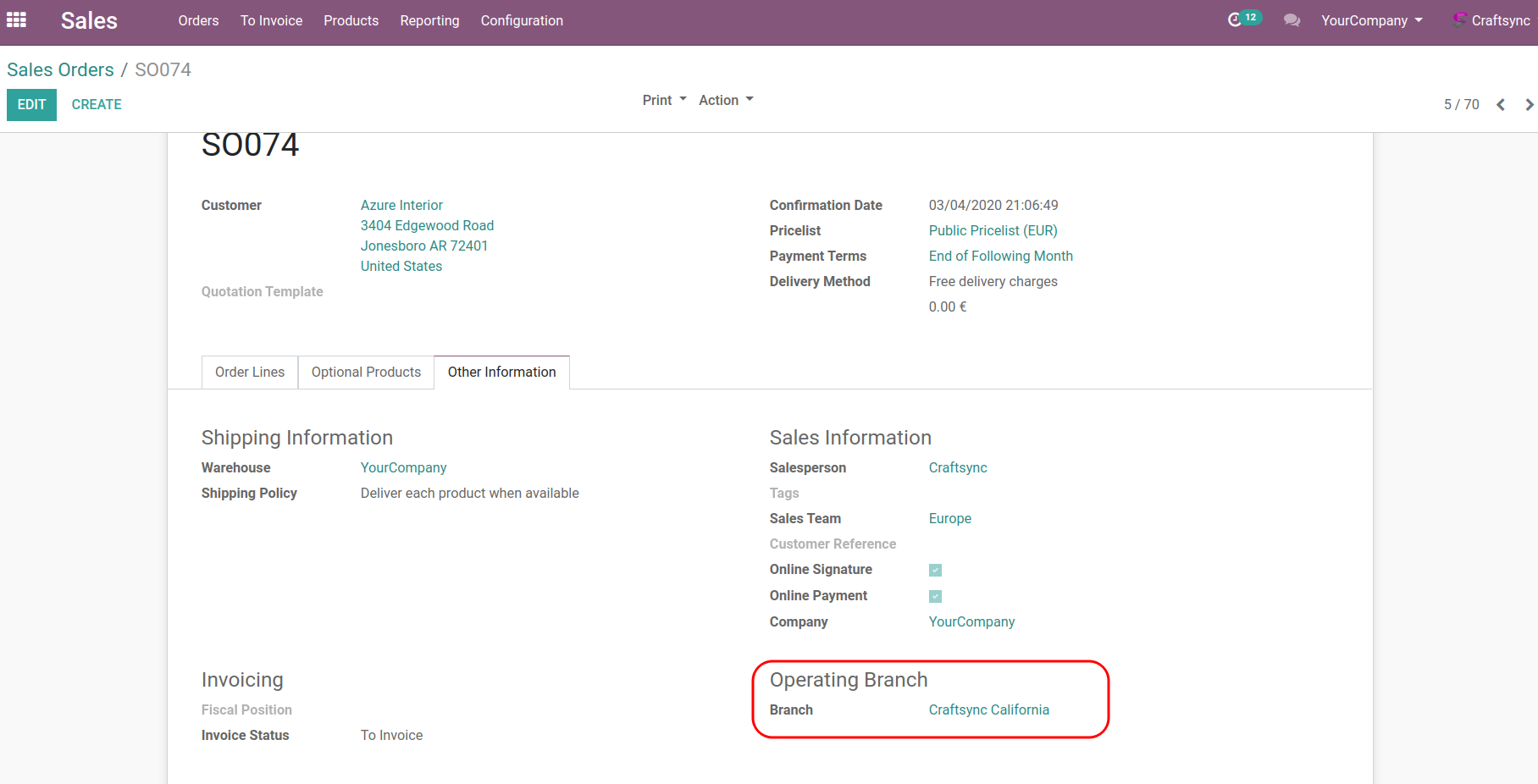This screenshot has height=784, width=1538.
Task: Expand the Action dropdown
Action: point(726,100)
